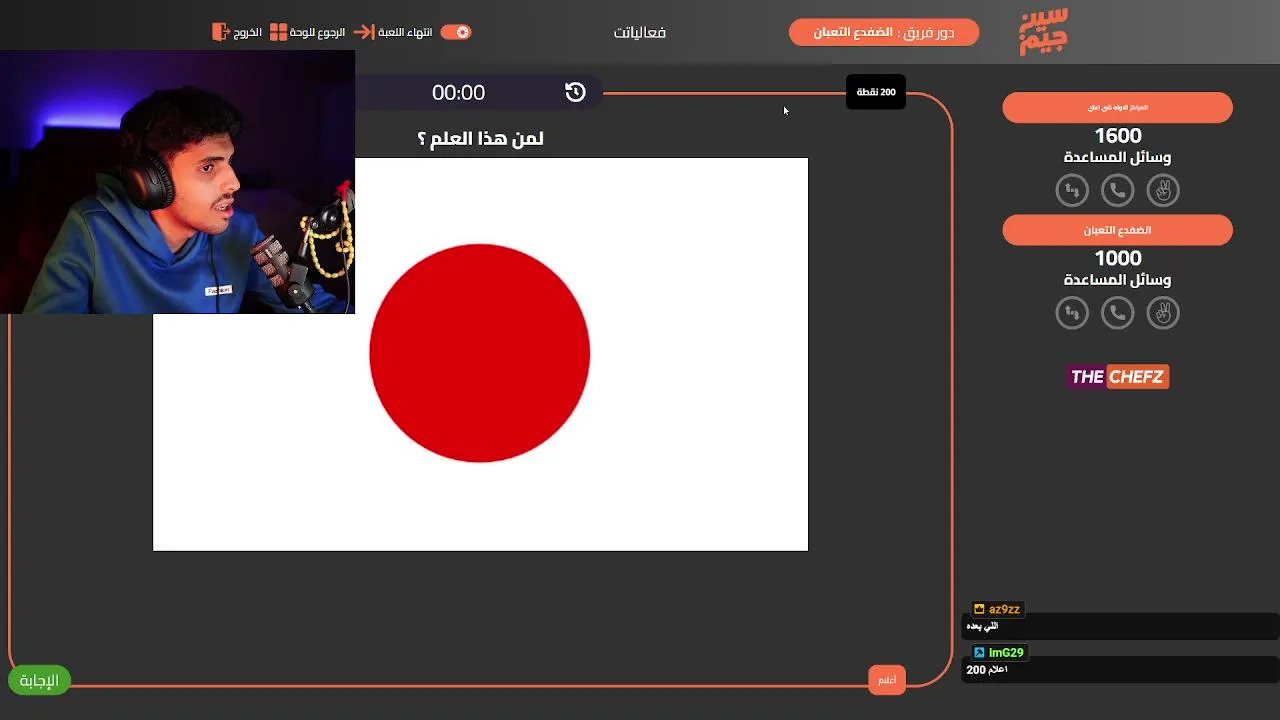Viewport: 1280px width, 720px height.
Task: Toggle the orange switch in the top bar
Action: pos(456,32)
